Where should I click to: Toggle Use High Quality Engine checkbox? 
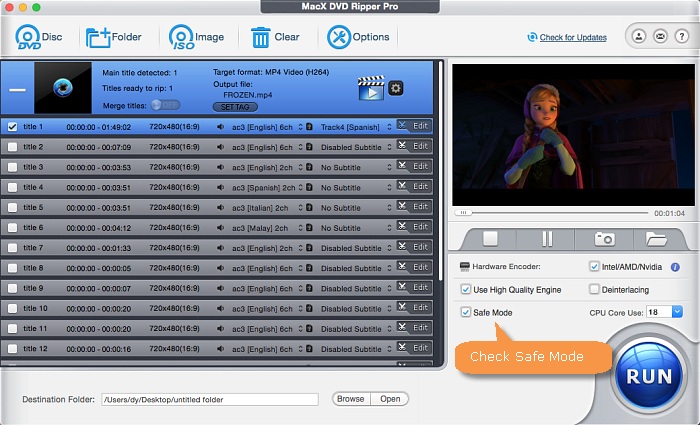click(x=466, y=289)
